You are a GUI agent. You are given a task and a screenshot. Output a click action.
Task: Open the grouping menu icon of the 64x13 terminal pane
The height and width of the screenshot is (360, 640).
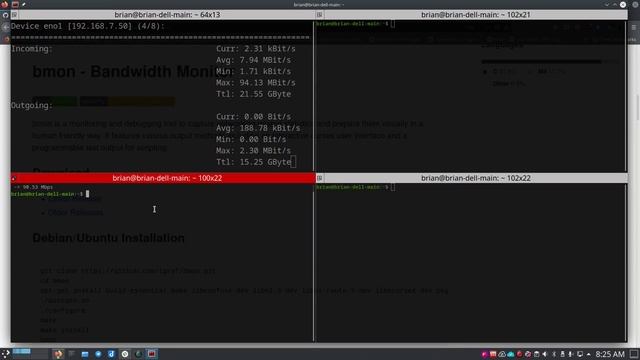click(14, 15)
